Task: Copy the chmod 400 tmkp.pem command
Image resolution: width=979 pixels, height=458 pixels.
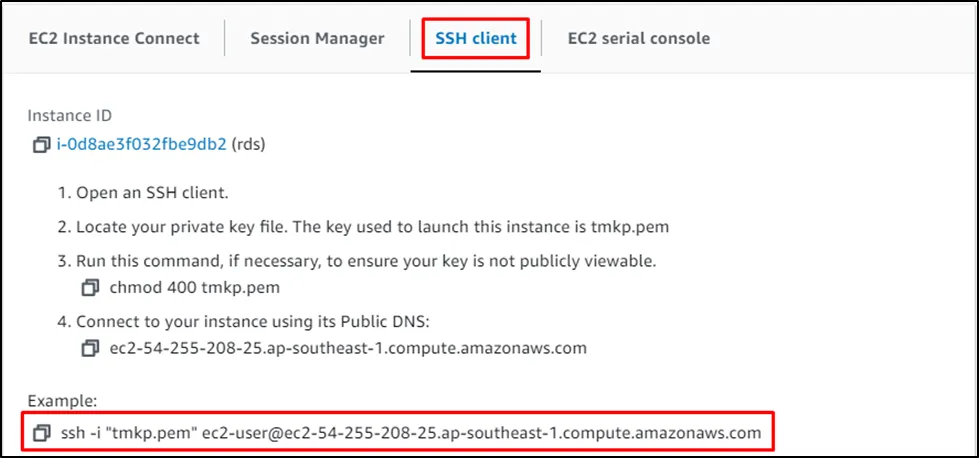Action: coord(91,288)
